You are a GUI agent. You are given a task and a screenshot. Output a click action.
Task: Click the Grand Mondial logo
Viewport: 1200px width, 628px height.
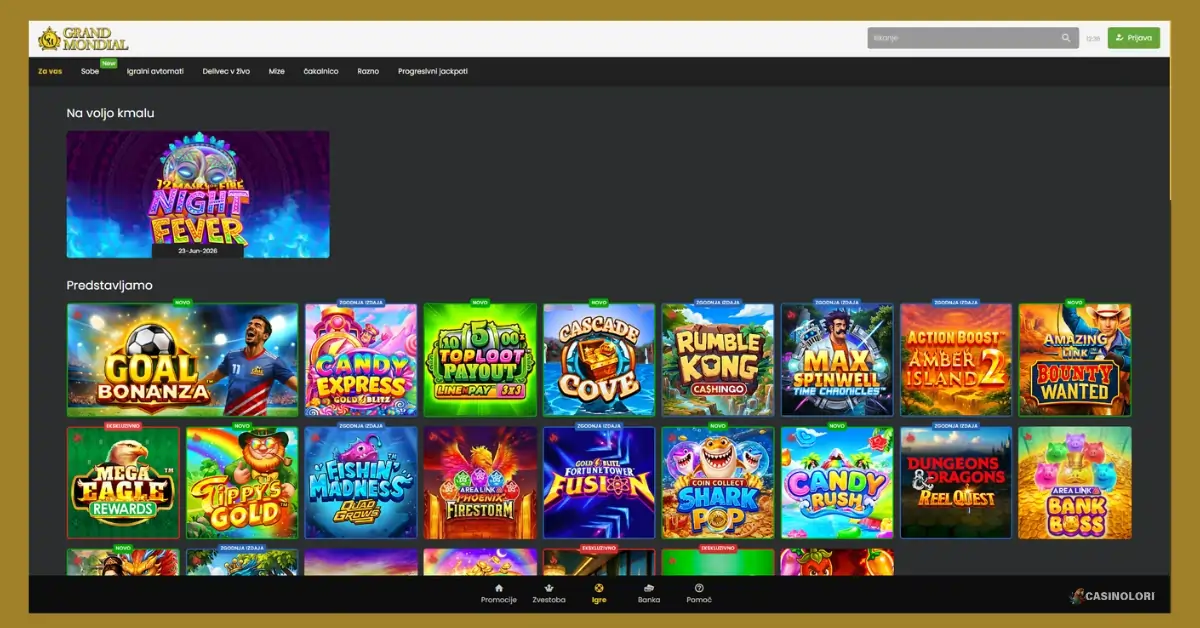click(x=83, y=39)
